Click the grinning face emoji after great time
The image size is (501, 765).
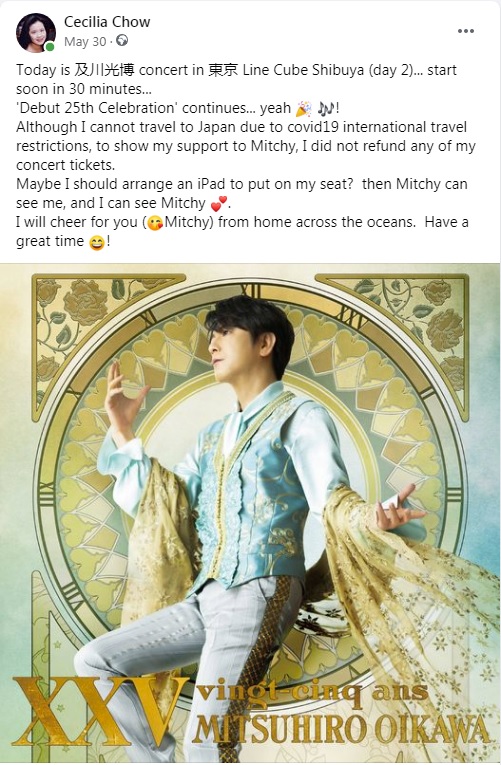[97, 242]
